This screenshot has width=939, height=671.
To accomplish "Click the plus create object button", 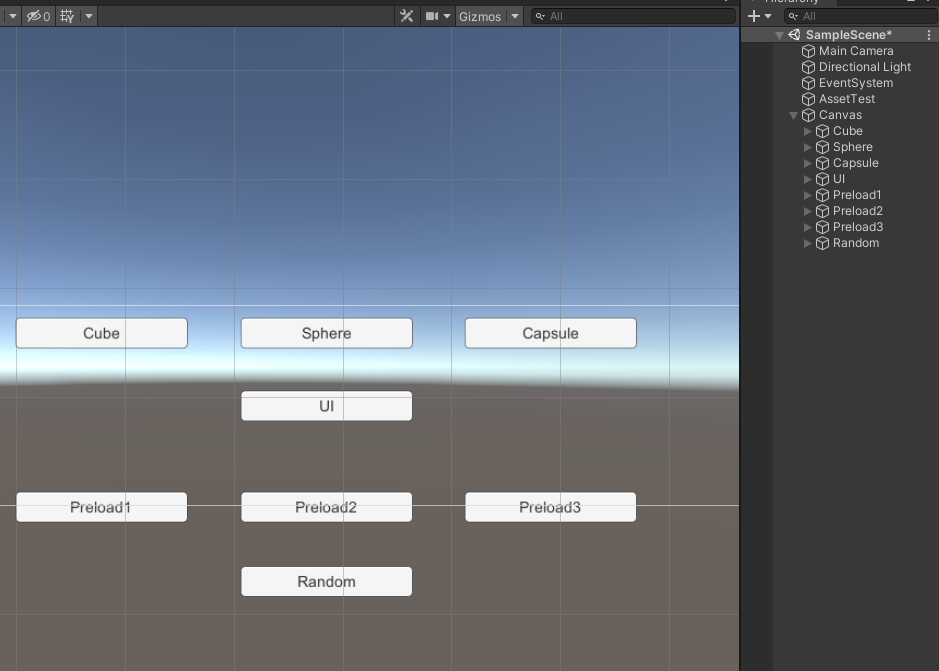I will [754, 16].
